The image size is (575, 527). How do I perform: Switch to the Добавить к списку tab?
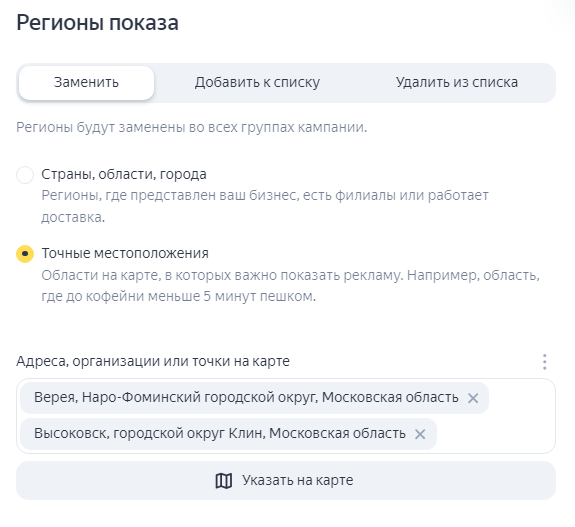click(x=257, y=83)
